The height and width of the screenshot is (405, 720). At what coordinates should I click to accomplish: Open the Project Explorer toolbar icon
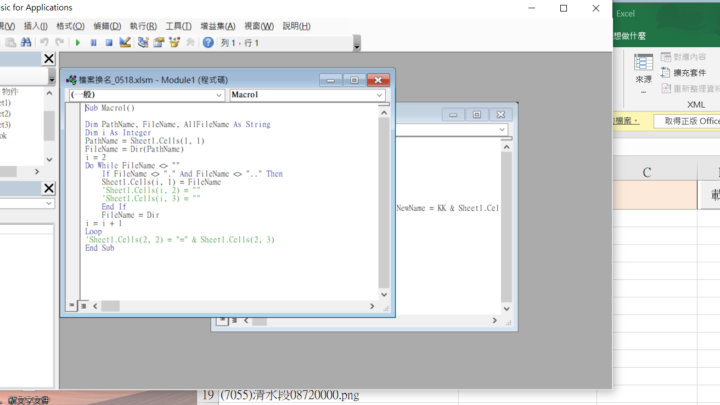tap(143, 43)
